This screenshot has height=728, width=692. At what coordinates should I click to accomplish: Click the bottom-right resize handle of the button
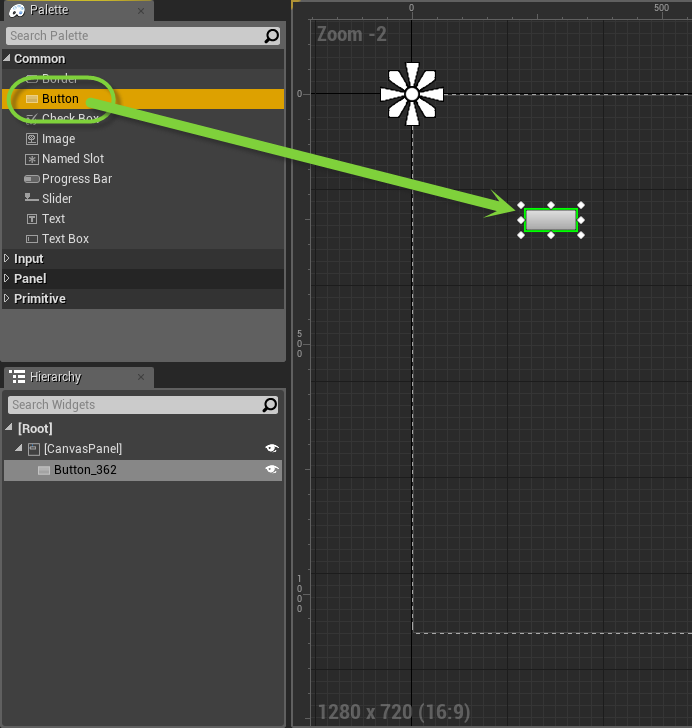[x=581, y=235]
